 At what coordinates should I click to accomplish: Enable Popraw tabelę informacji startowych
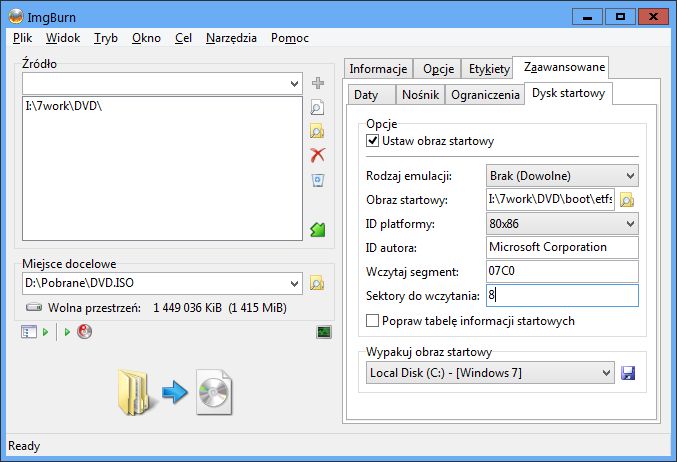pyautogui.click(x=372, y=321)
